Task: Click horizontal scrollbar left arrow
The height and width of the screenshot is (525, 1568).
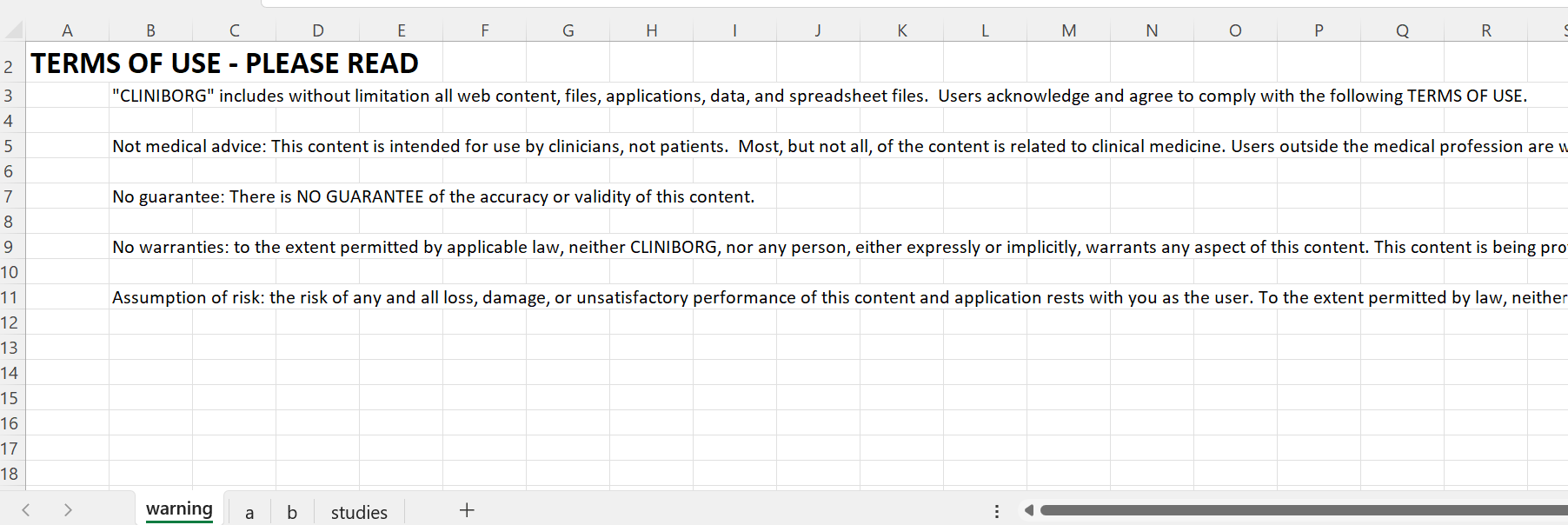Action: click(x=1028, y=510)
